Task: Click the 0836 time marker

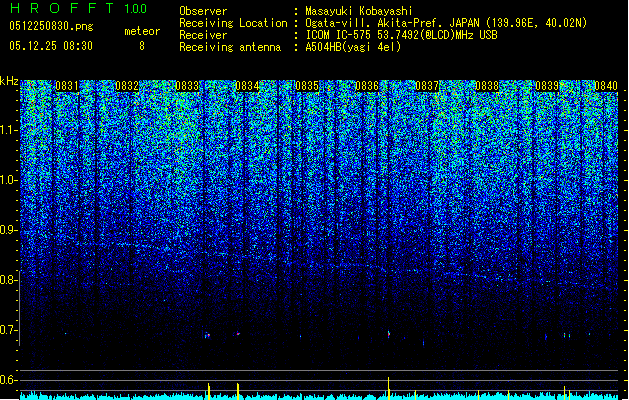Action: 367,86
